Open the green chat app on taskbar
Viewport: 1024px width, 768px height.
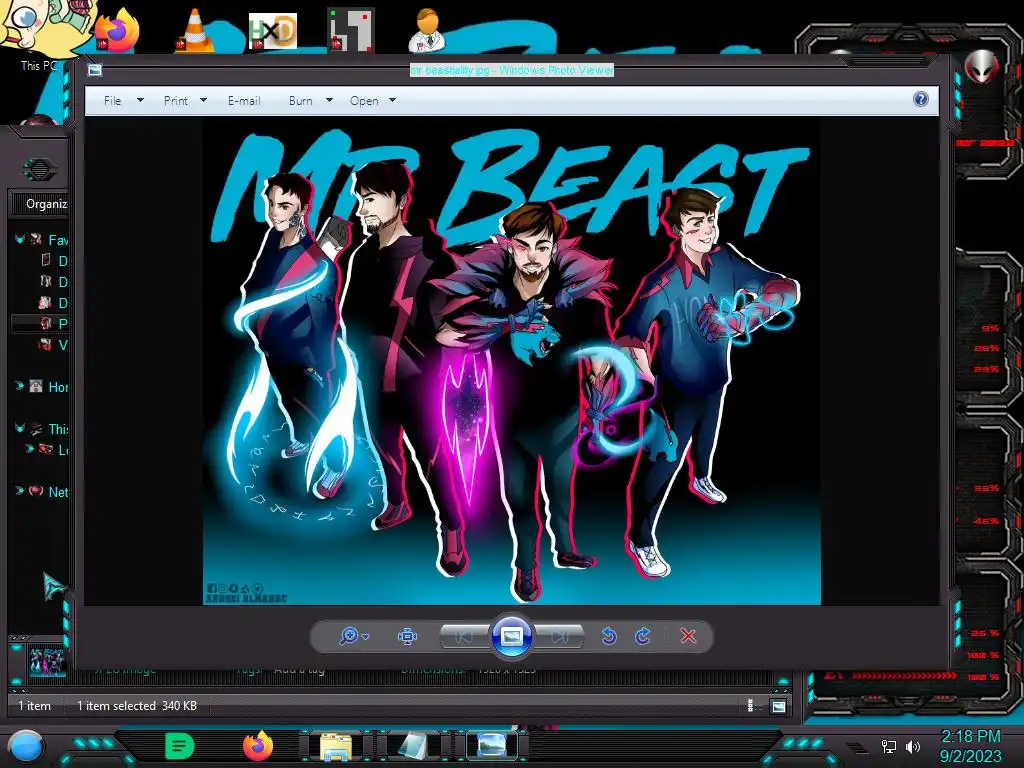pos(180,746)
